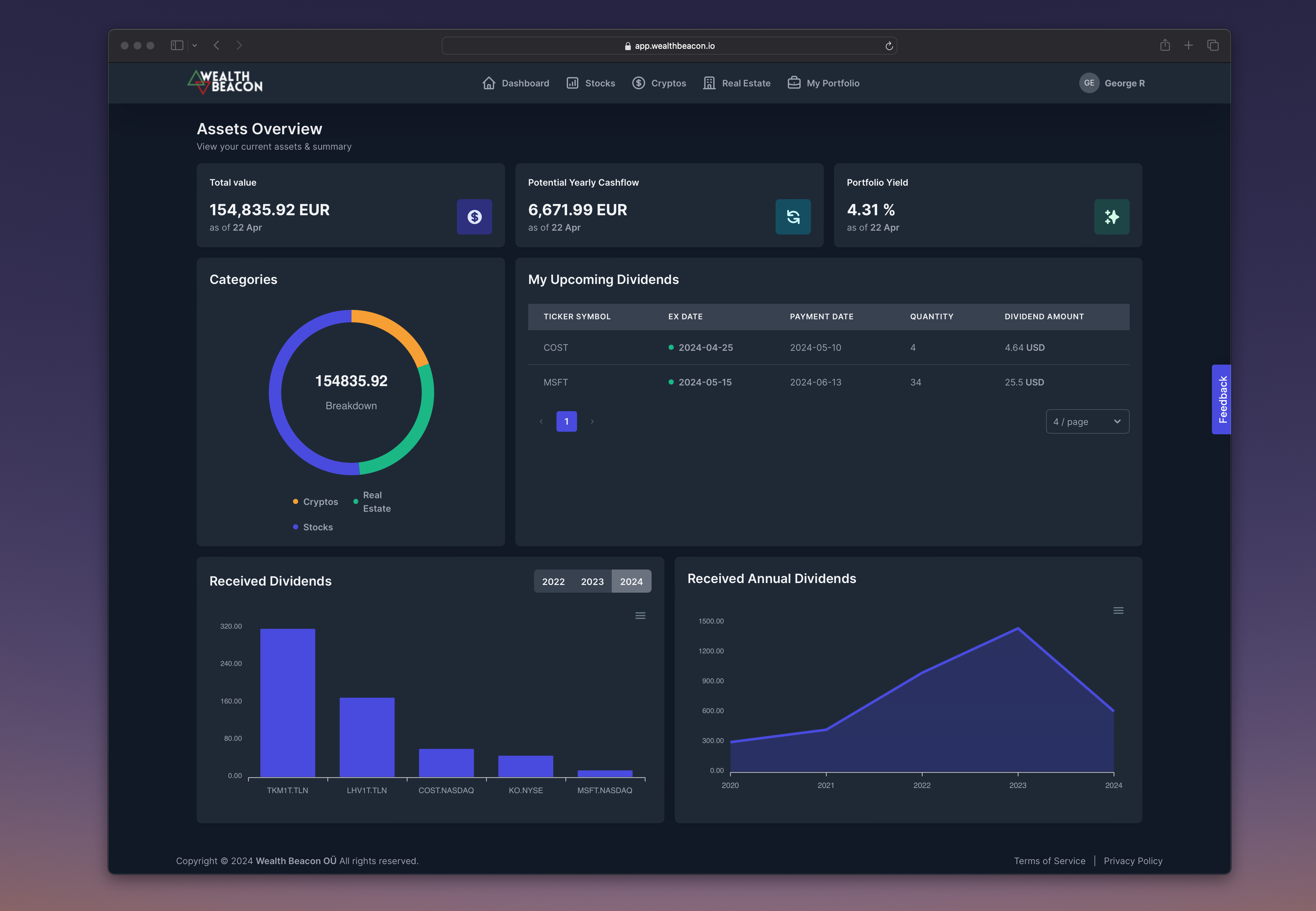Click the Total value dollar icon

(475, 217)
